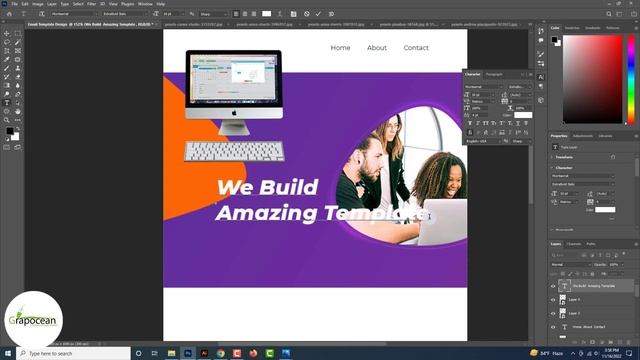
Task: Toggle Character and Paragraph panels button
Action: pyautogui.click(x=293, y=14)
